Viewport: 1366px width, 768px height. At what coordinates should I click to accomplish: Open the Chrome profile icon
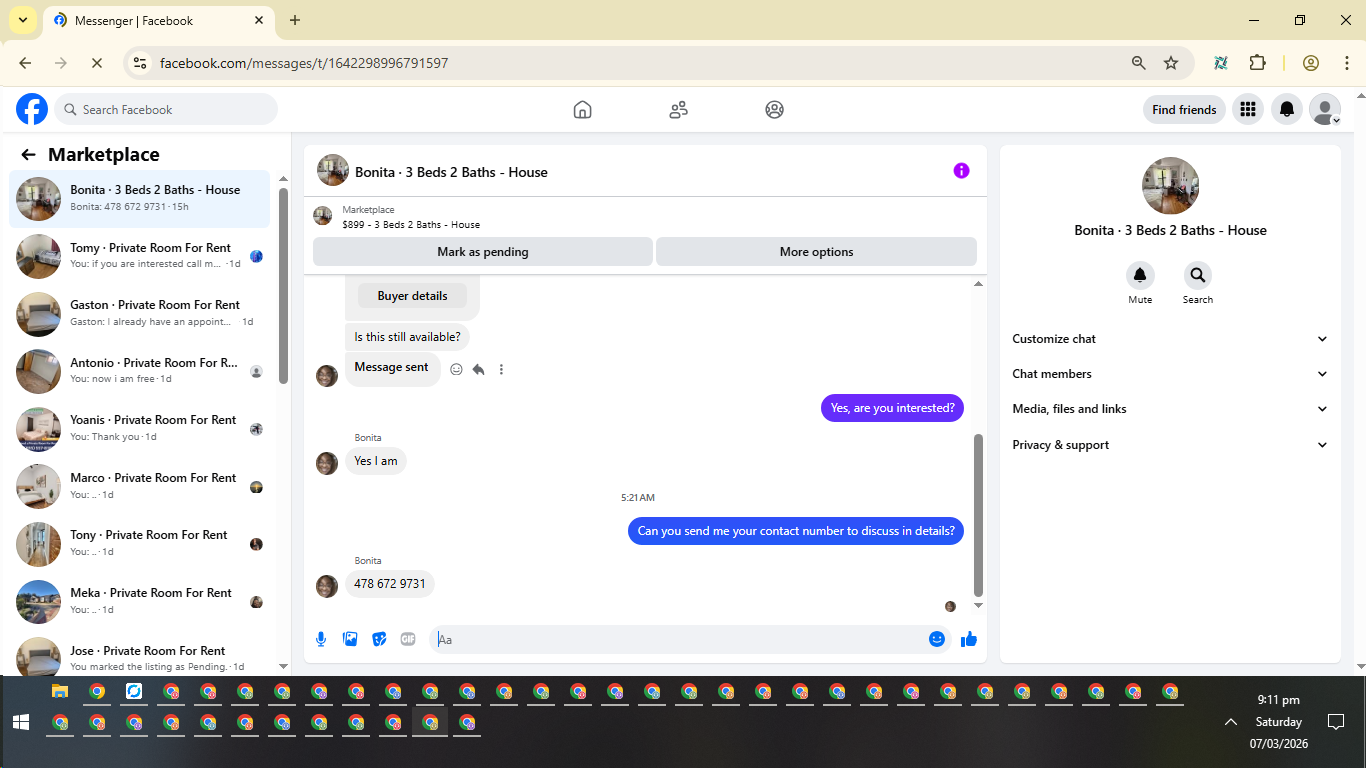[1311, 63]
